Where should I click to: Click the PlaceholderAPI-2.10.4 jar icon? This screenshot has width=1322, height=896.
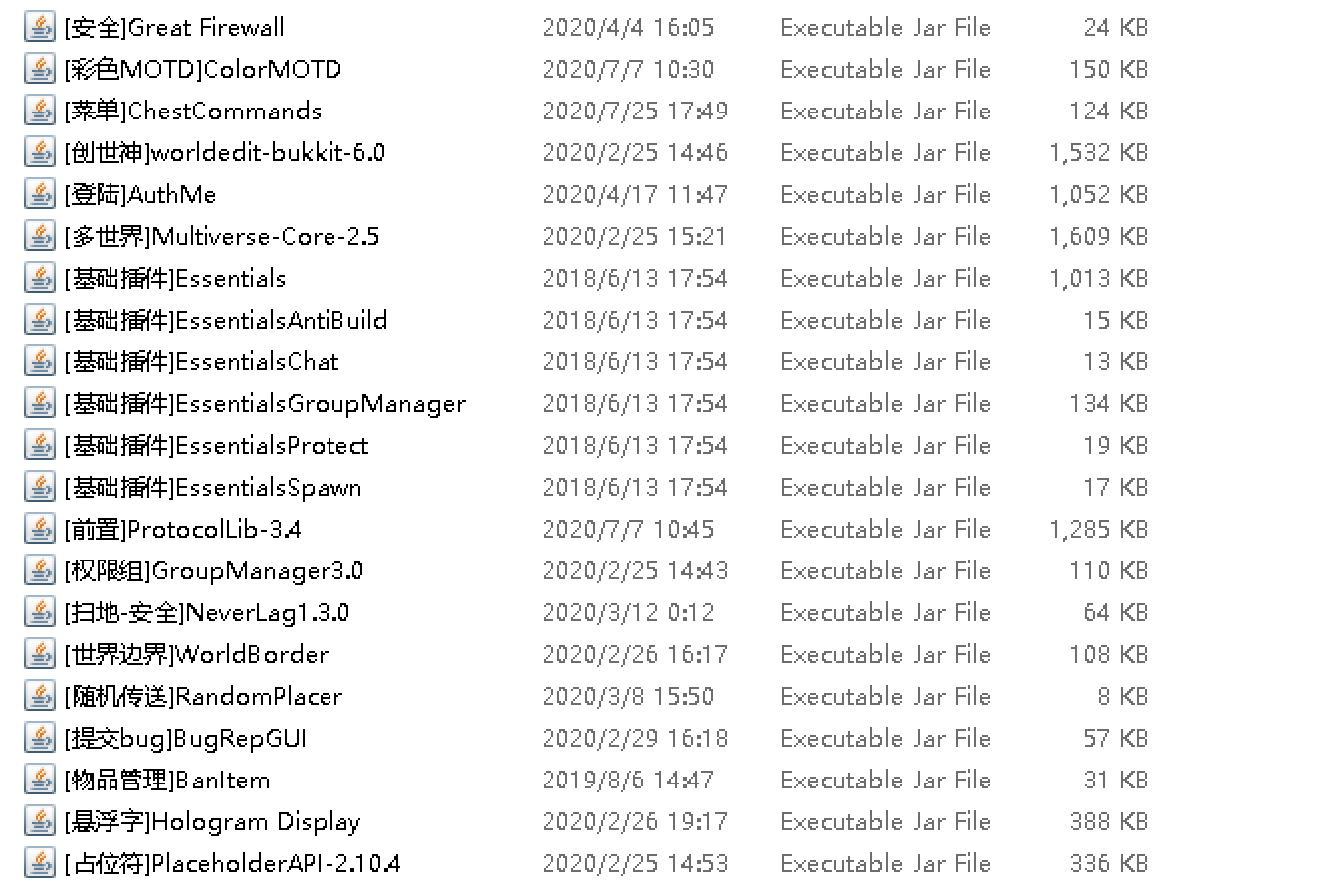click(x=40, y=863)
